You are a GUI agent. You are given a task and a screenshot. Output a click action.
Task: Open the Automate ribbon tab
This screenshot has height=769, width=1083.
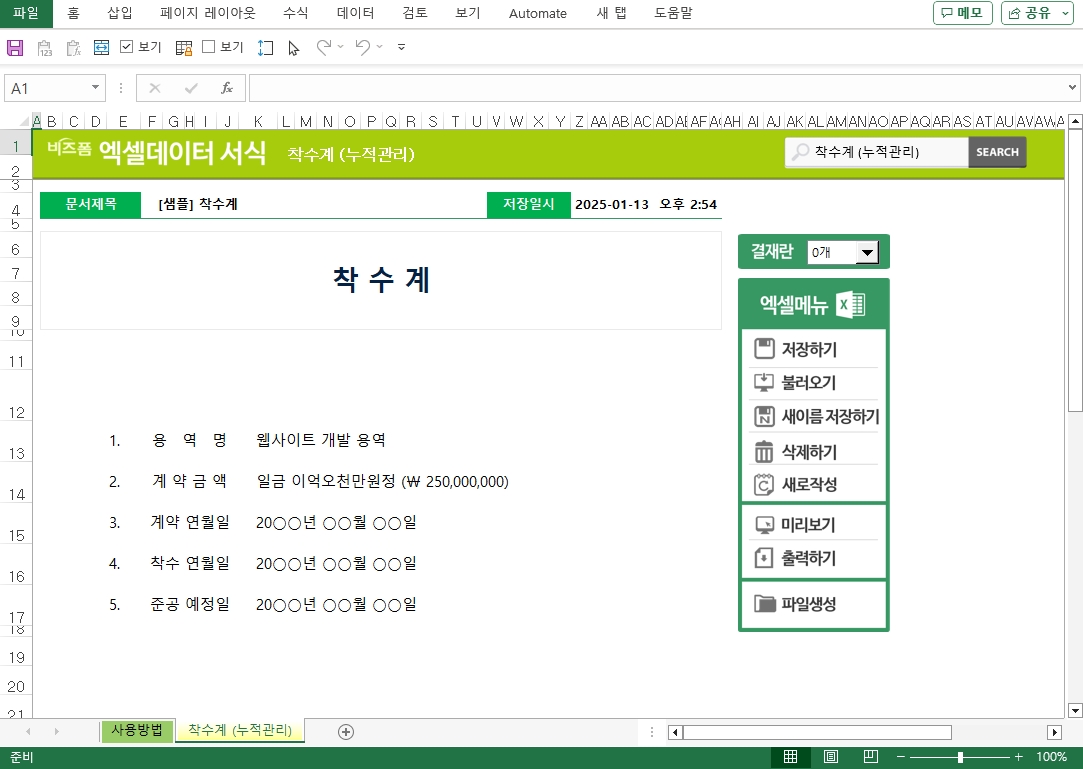click(x=537, y=13)
